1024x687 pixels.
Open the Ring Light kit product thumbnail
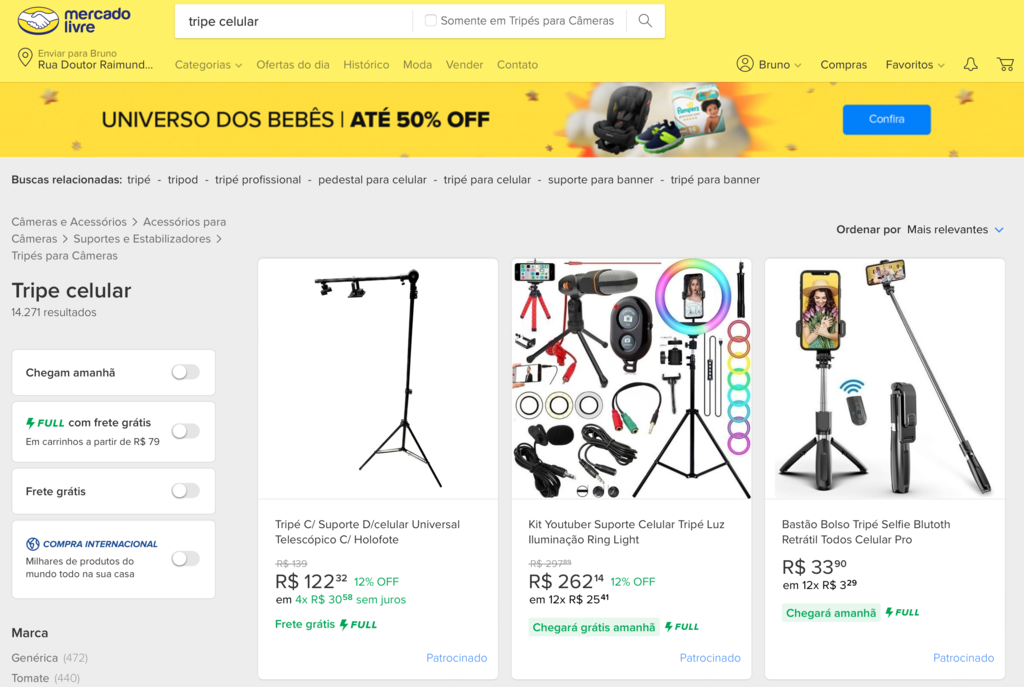(x=630, y=378)
